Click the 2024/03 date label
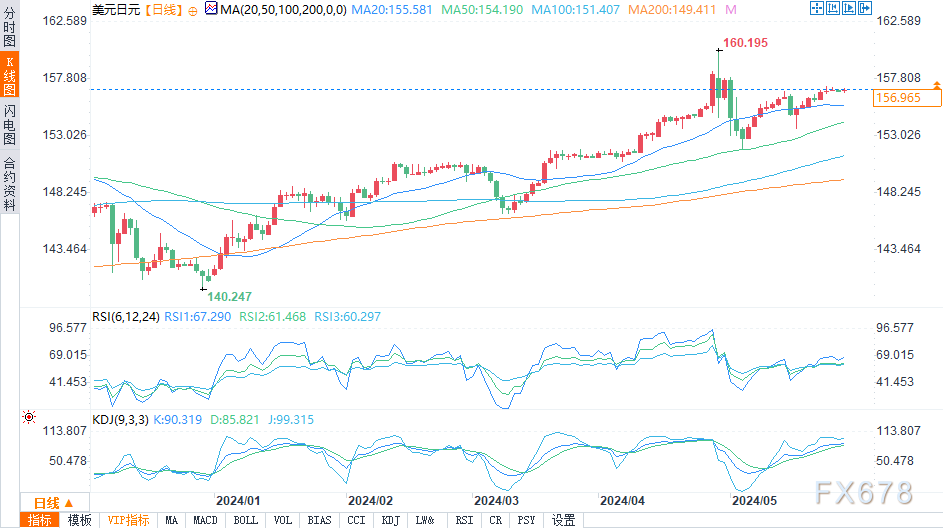This screenshot has width=943, height=528. (496, 500)
